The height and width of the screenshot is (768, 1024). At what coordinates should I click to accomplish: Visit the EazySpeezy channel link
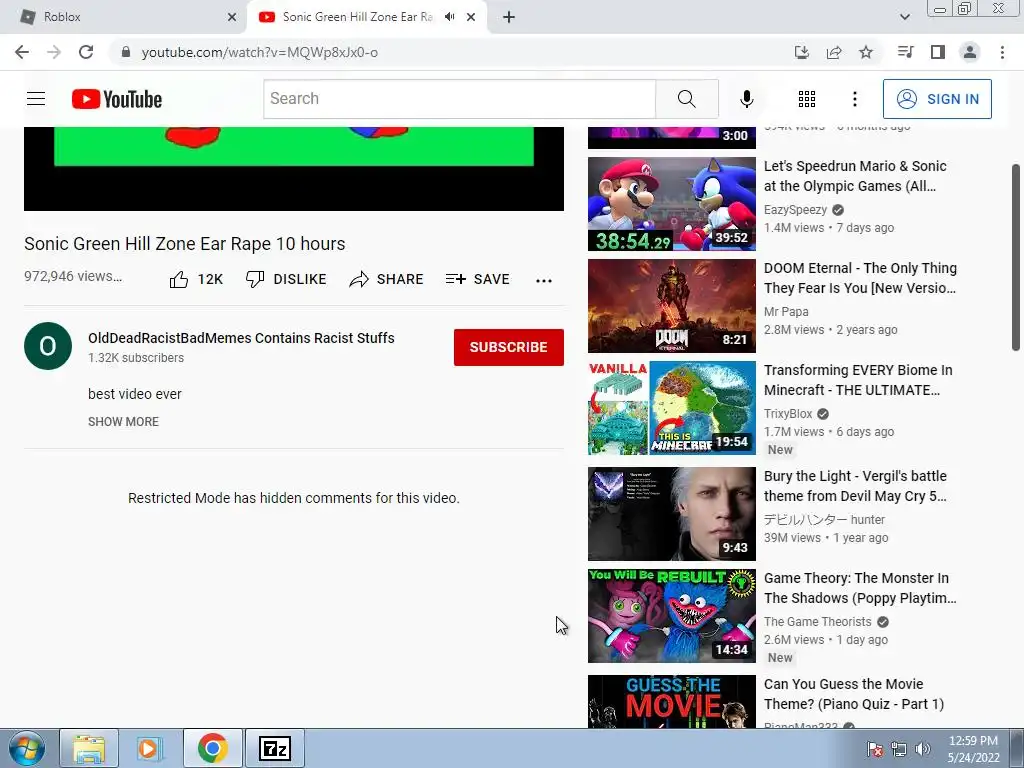click(x=795, y=210)
